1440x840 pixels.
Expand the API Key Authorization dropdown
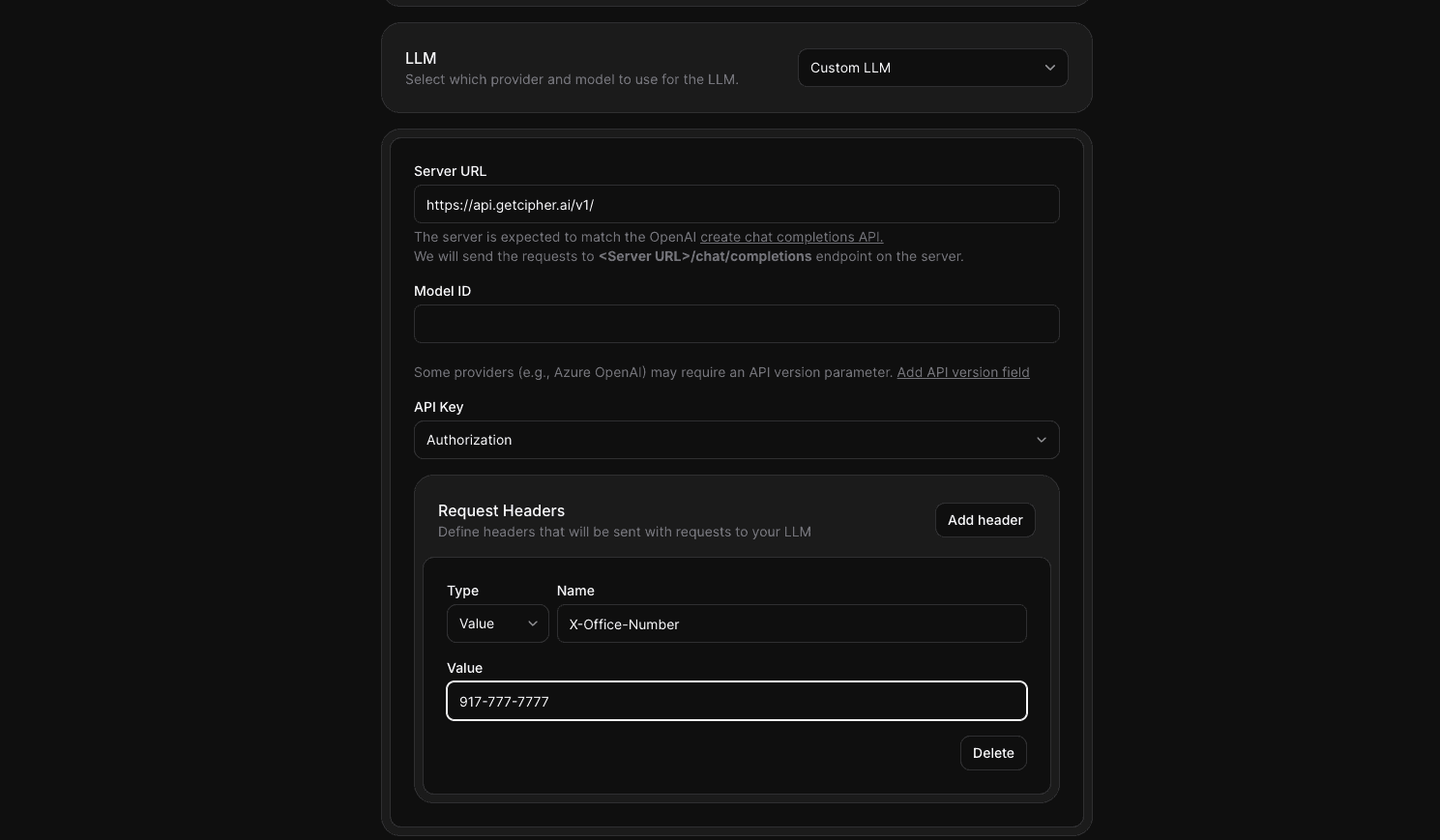[x=736, y=440]
